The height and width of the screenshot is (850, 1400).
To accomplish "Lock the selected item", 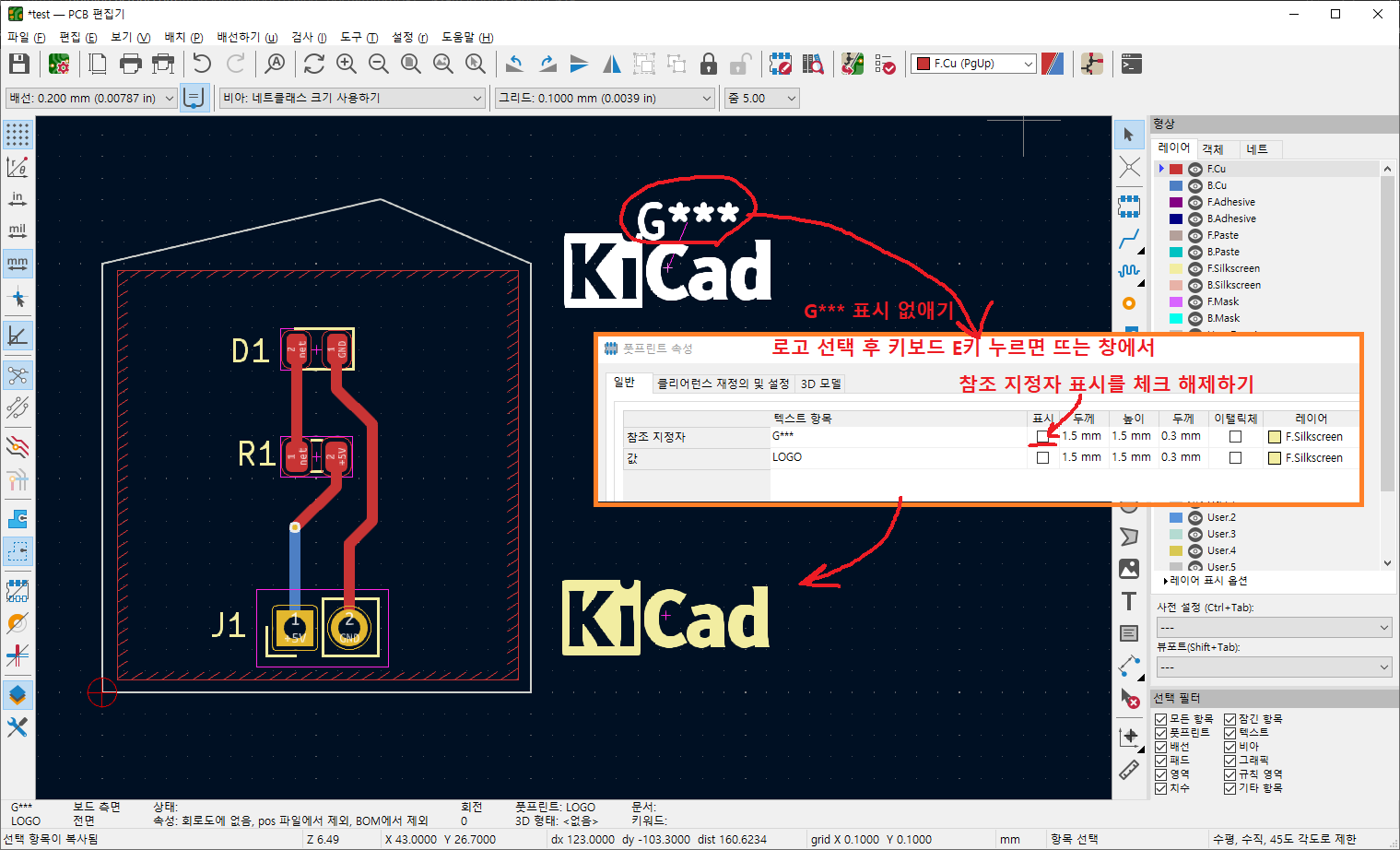I will [709, 64].
